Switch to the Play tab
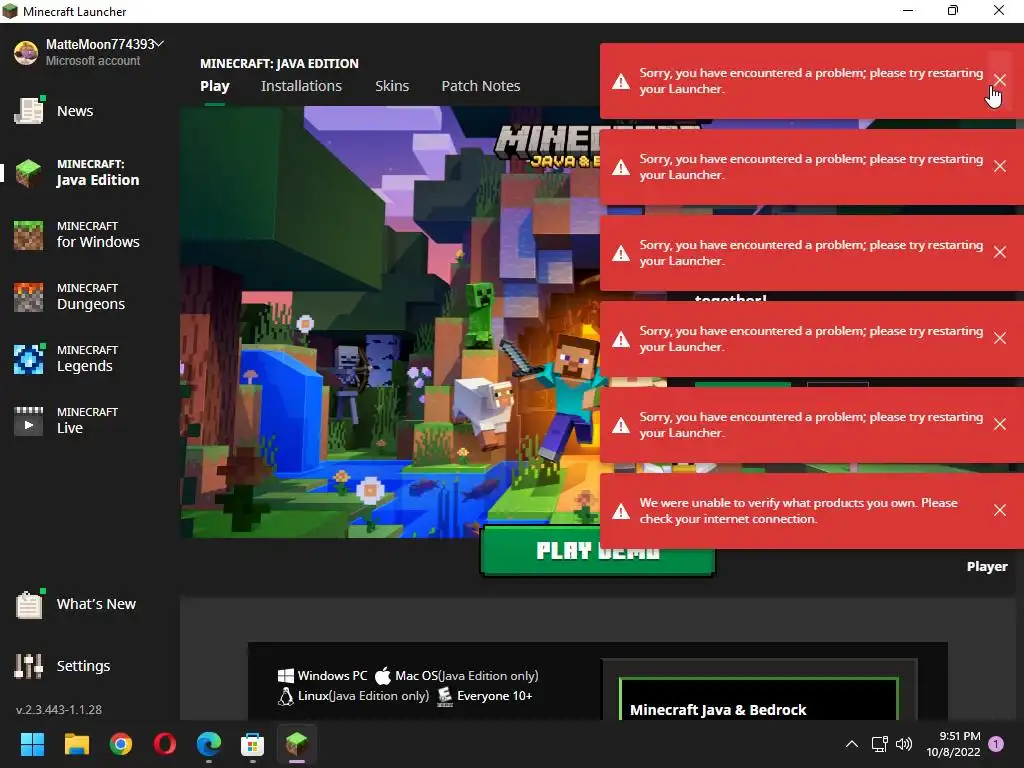The width and height of the screenshot is (1024, 768). (x=214, y=86)
